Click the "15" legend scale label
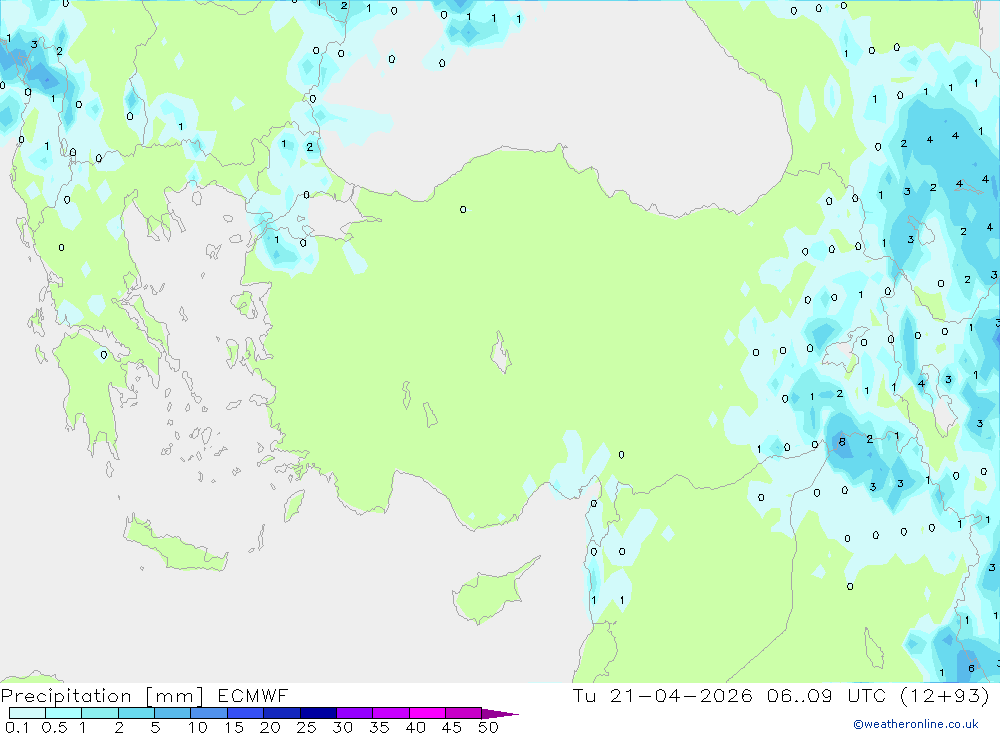The width and height of the screenshot is (1000, 733). coord(234,727)
